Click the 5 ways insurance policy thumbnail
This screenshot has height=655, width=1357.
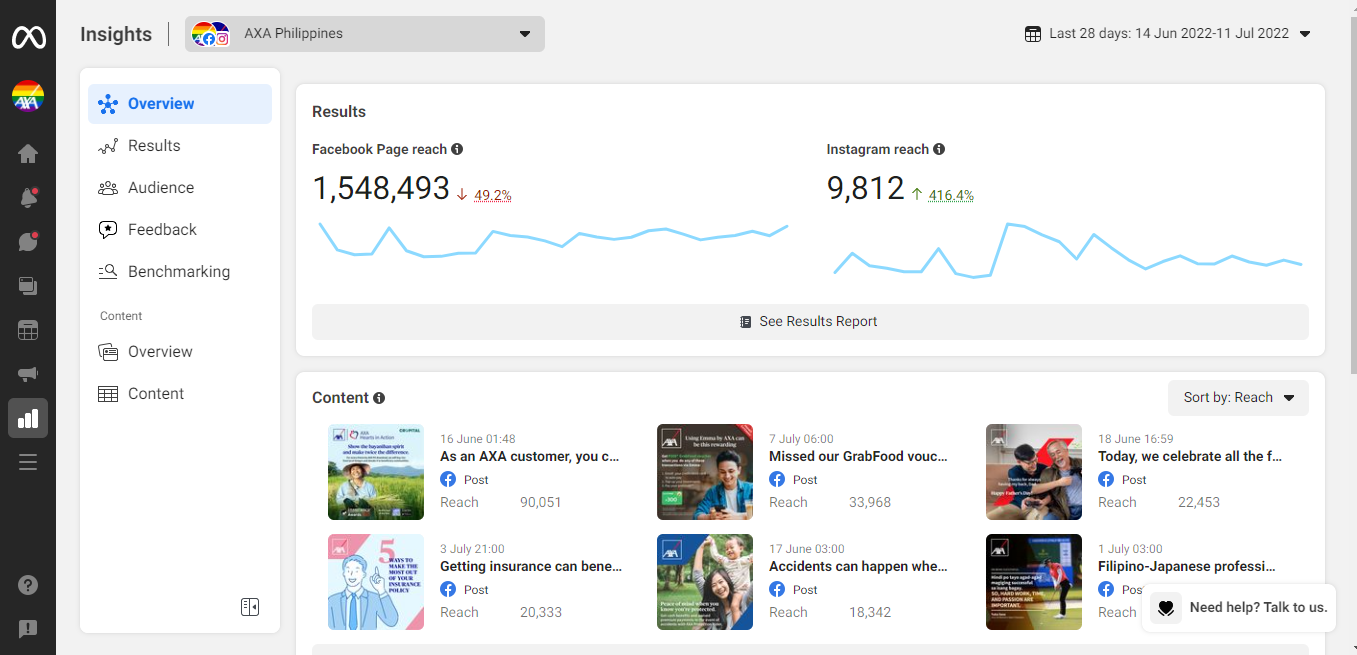[376, 582]
